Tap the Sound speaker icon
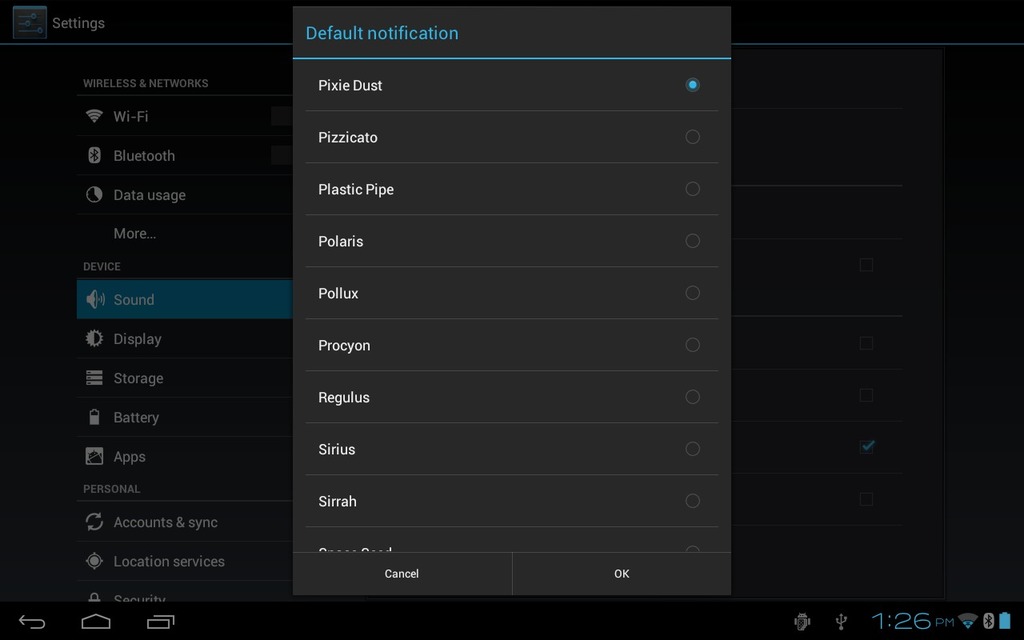Viewport: 1024px width, 640px height. (x=95, y=299)
